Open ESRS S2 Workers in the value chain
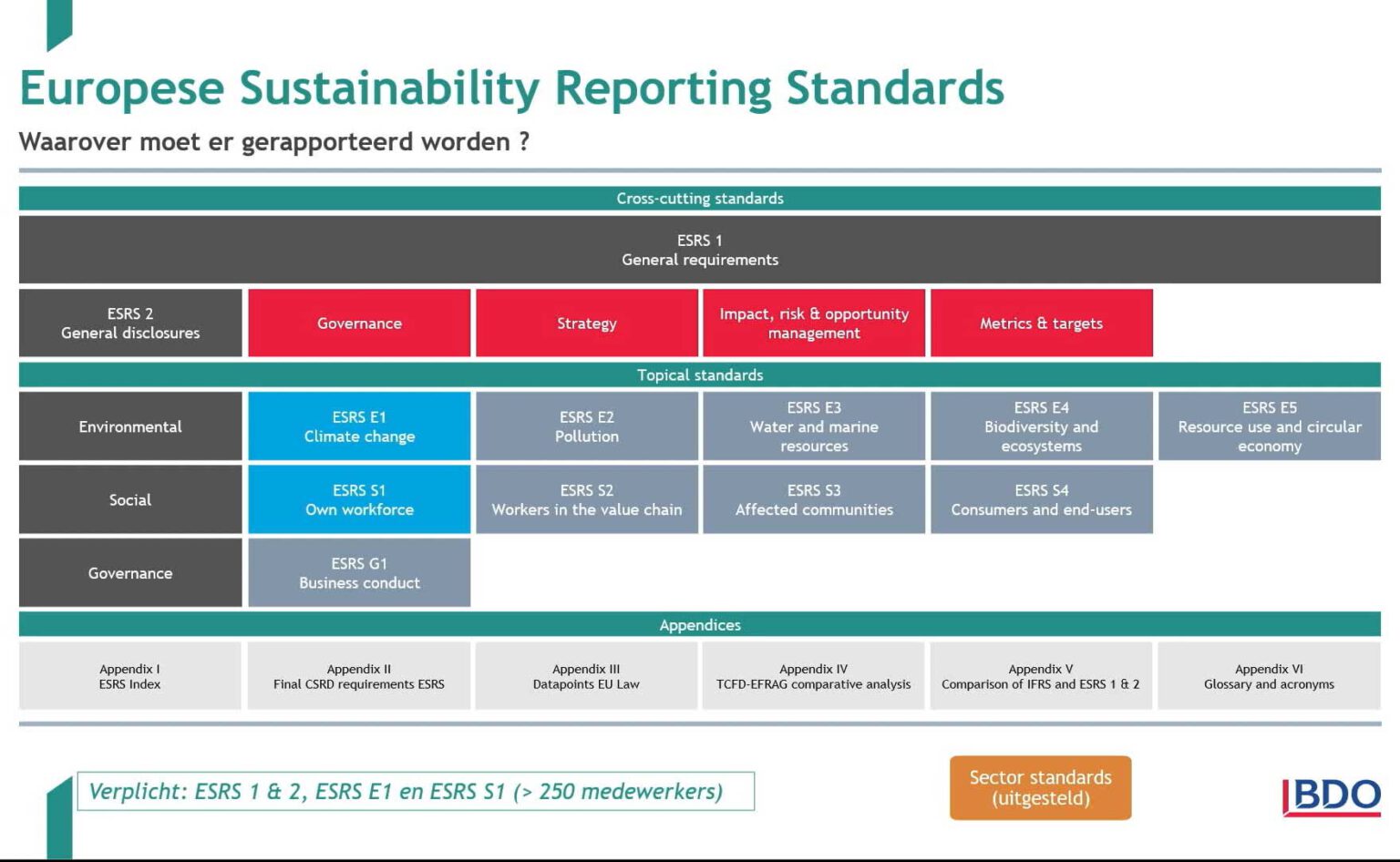This screenshot has width=1400, height=862. (x=586, y=499)
